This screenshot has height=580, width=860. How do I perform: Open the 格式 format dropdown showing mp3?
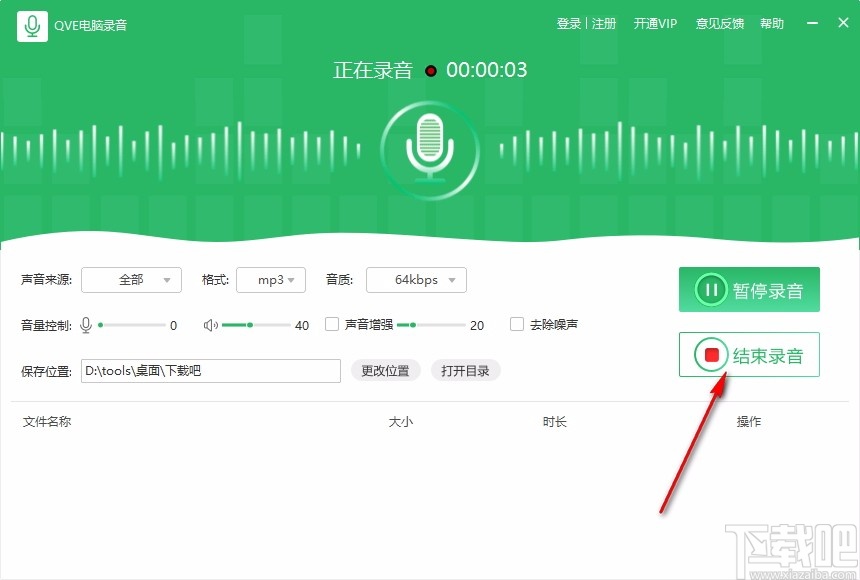(271, 280)
